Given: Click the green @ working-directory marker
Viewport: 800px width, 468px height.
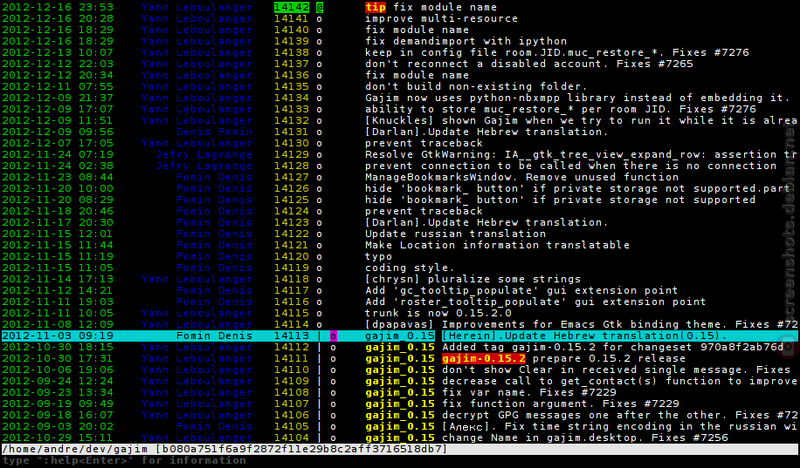Looking at the screenshot, I should (x=319, y=7).
